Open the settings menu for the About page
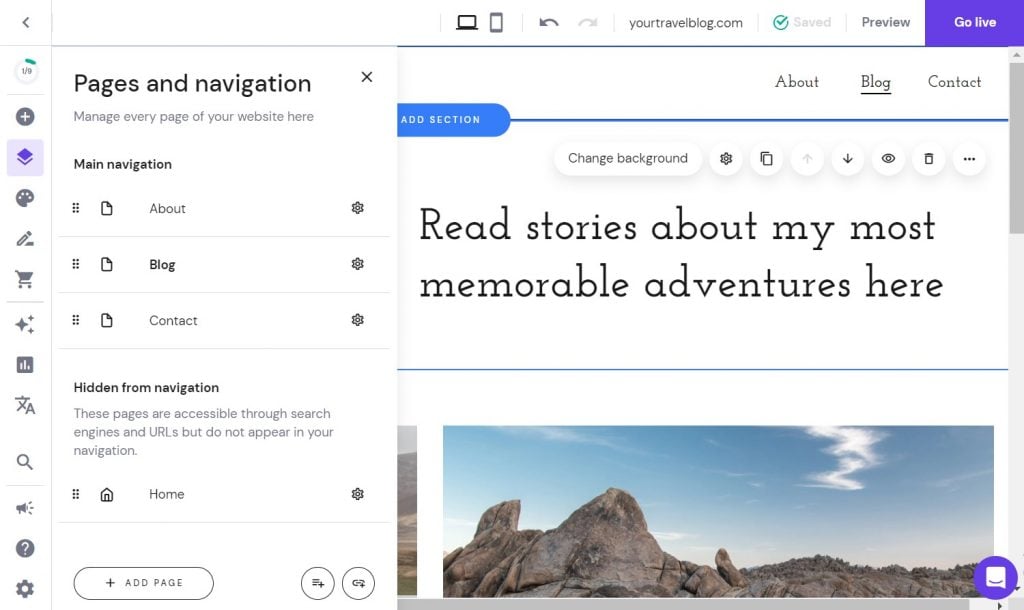The height and width of the screenshot is (610, 1024). point(357,208)
